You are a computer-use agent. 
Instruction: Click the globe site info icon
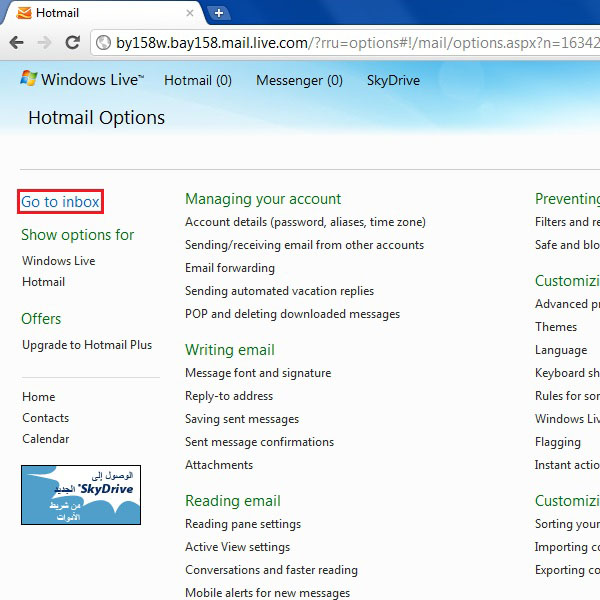103,42
